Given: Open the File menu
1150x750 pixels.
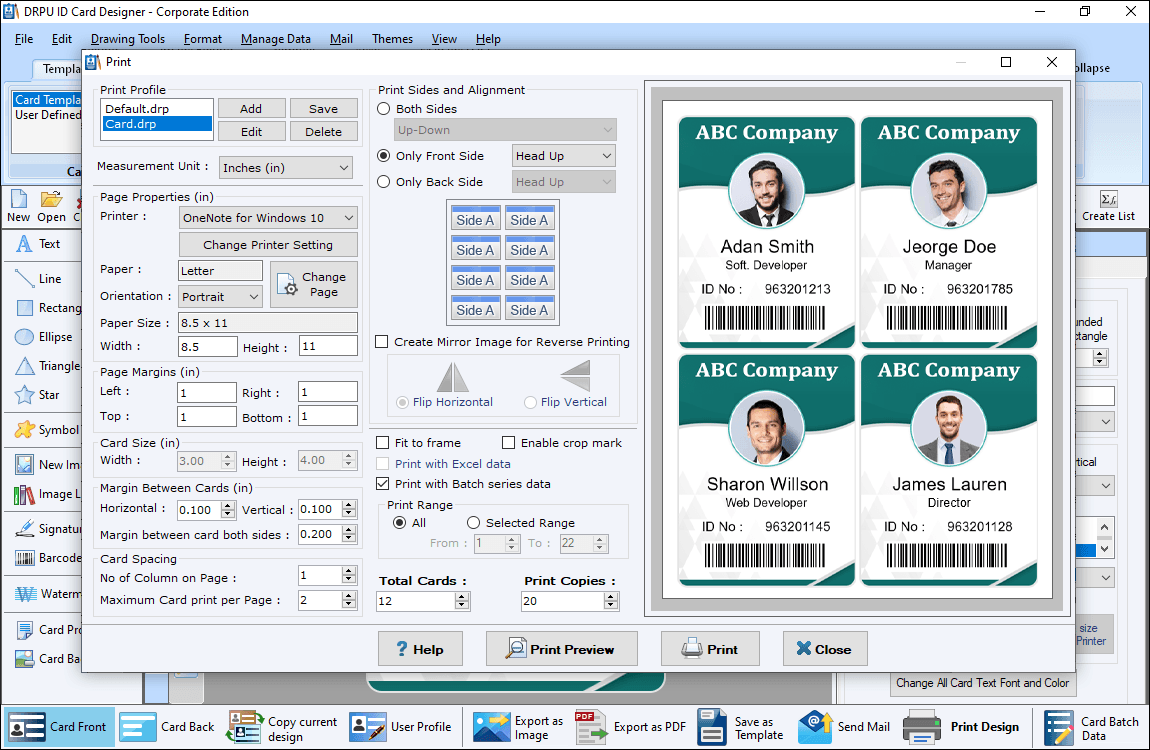Looking at the screenshot, I should pyautogui.click(x=23, y=39).
